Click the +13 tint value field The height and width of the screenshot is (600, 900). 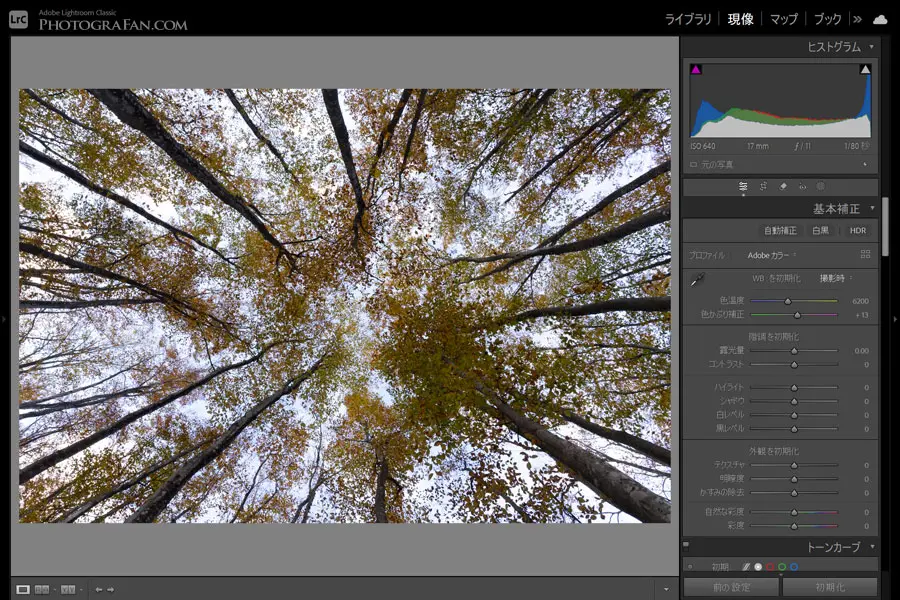pyautogui.click(x=862, y=315)
